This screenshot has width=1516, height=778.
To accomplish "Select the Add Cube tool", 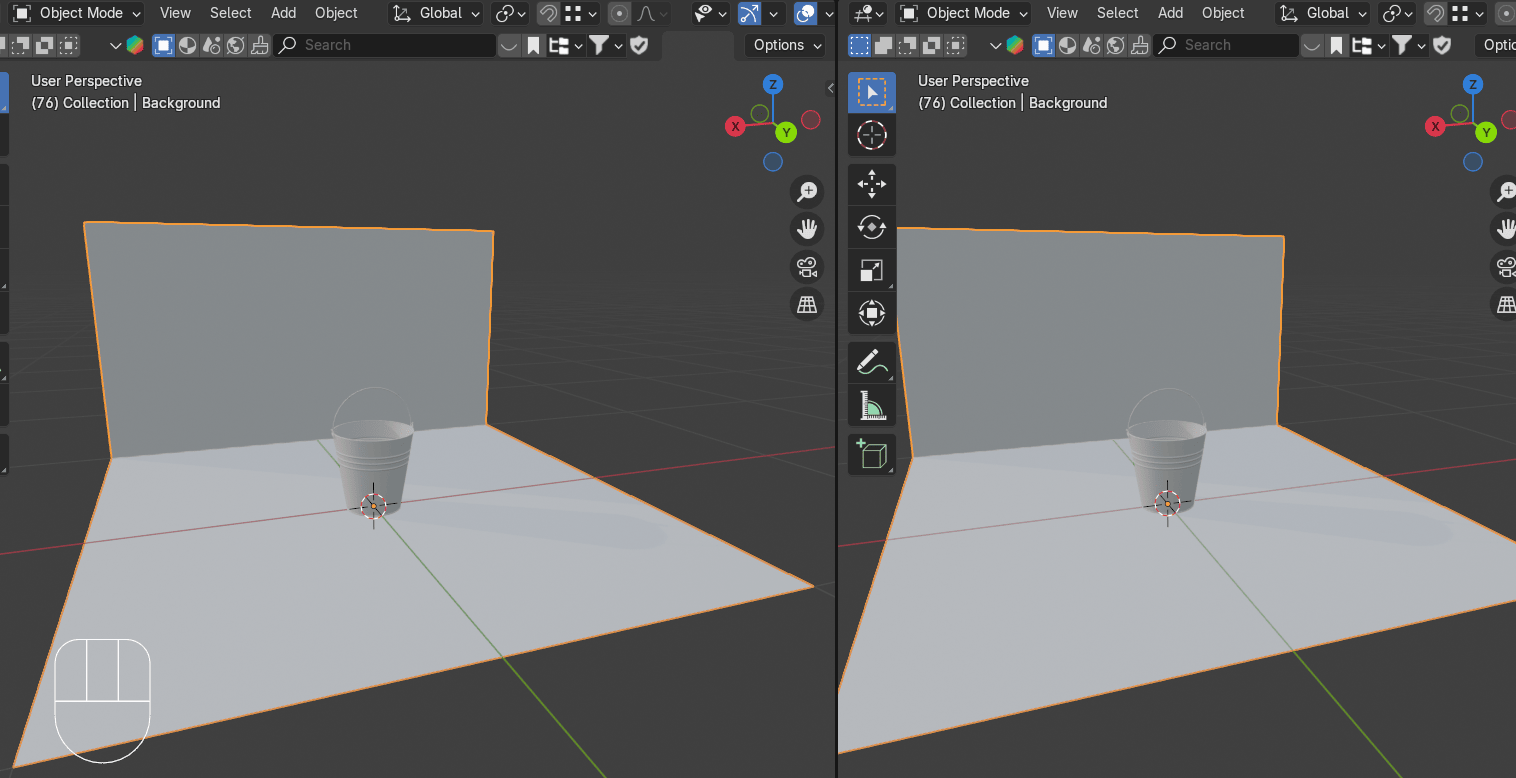I will tap(871, 454).
